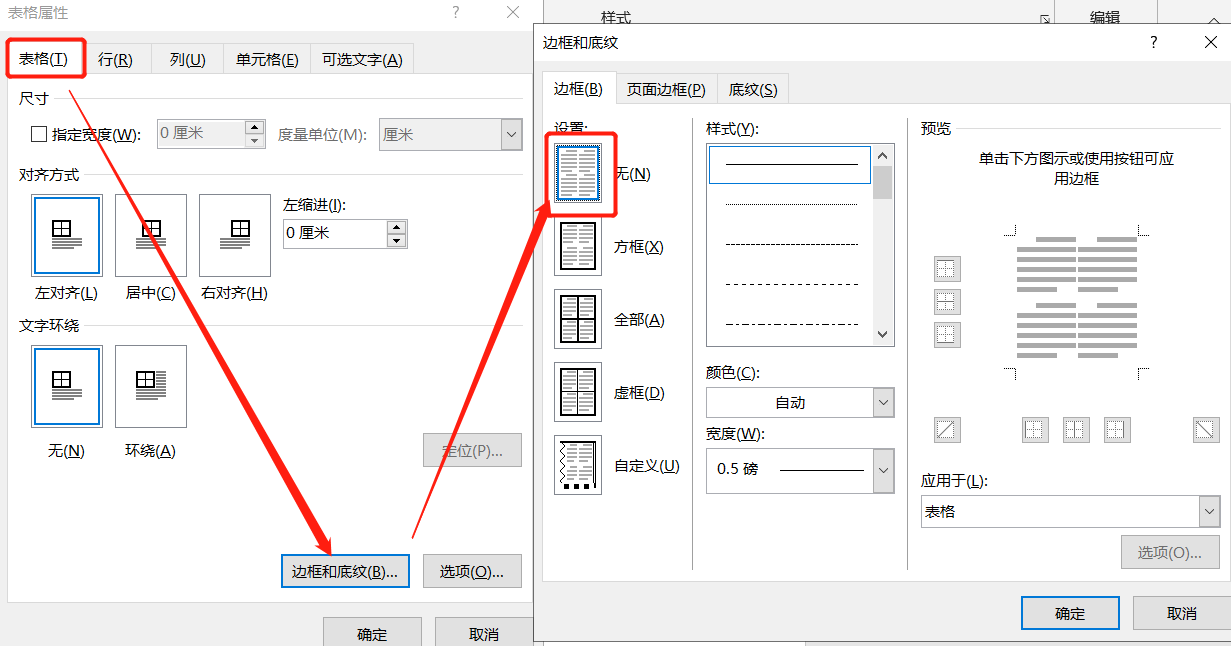Toggle inside horizontal border button in preview
This screenshot has height=646, width=1231.
947,301
